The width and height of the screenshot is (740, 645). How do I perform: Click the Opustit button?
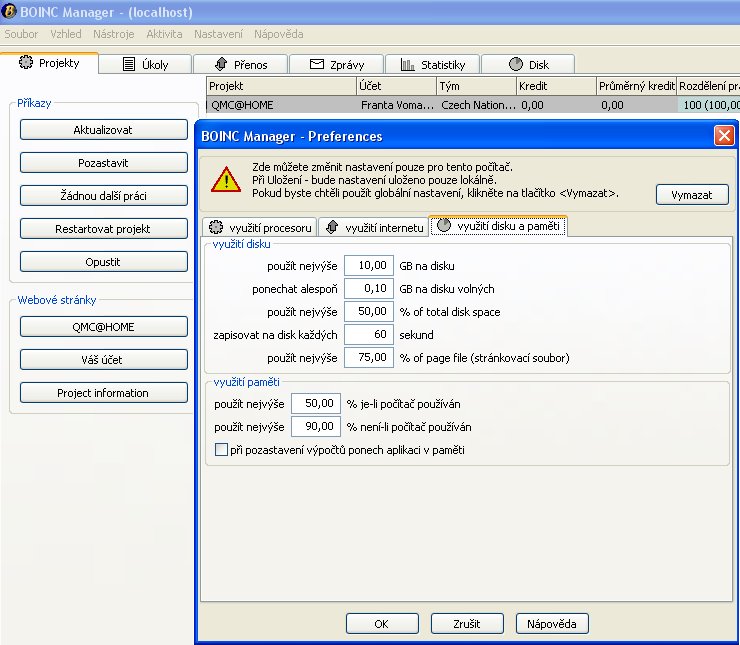[x=103, y=262]
